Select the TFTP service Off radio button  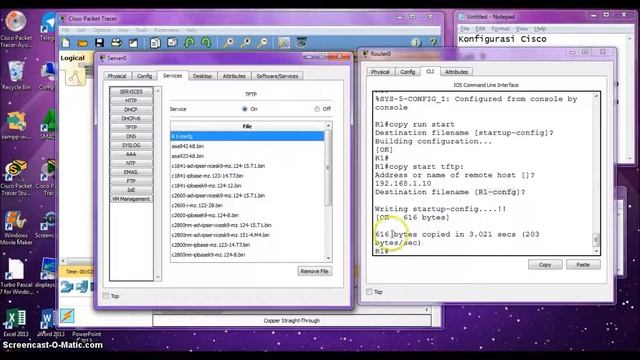click(317, 109)
